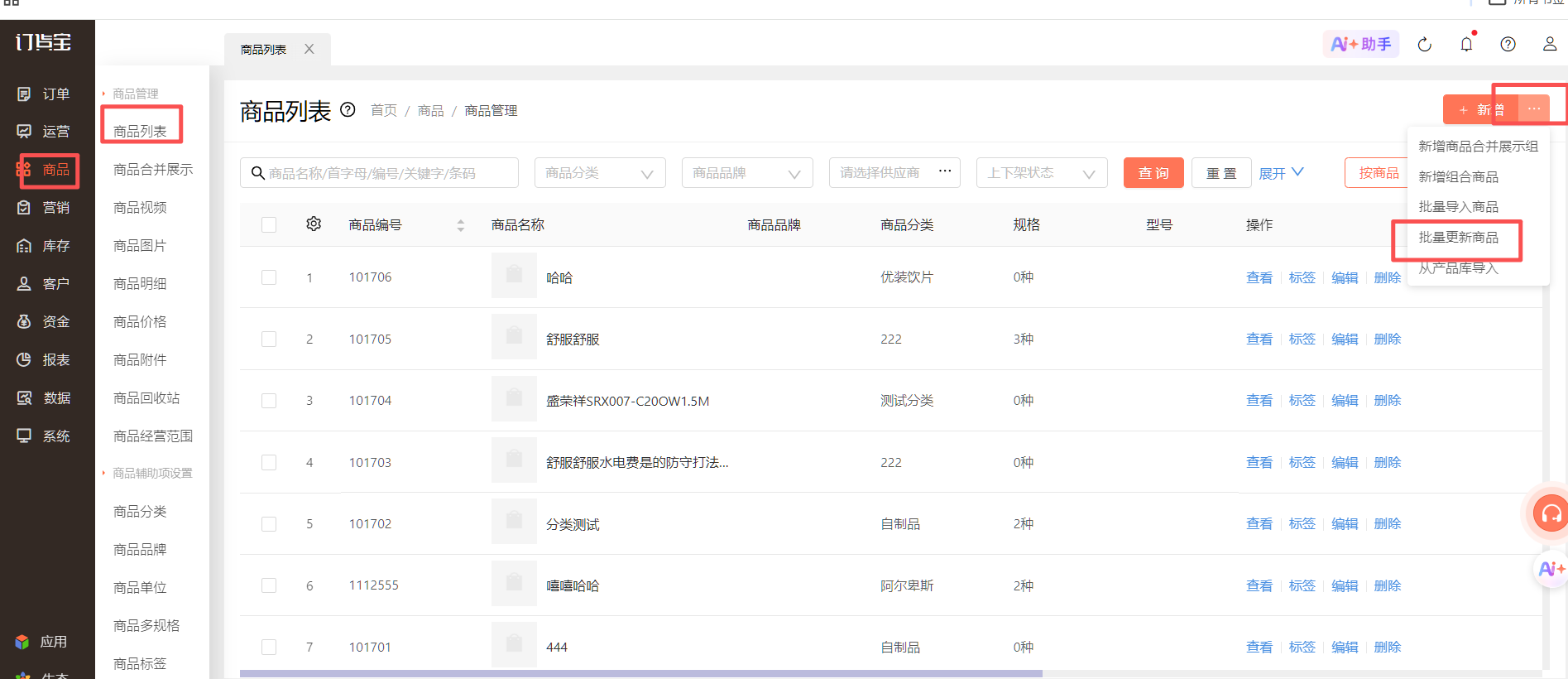The image size is (1568, 679).
Task: Click the supplier selector ellipsis icon
Action: click(945, 171)
